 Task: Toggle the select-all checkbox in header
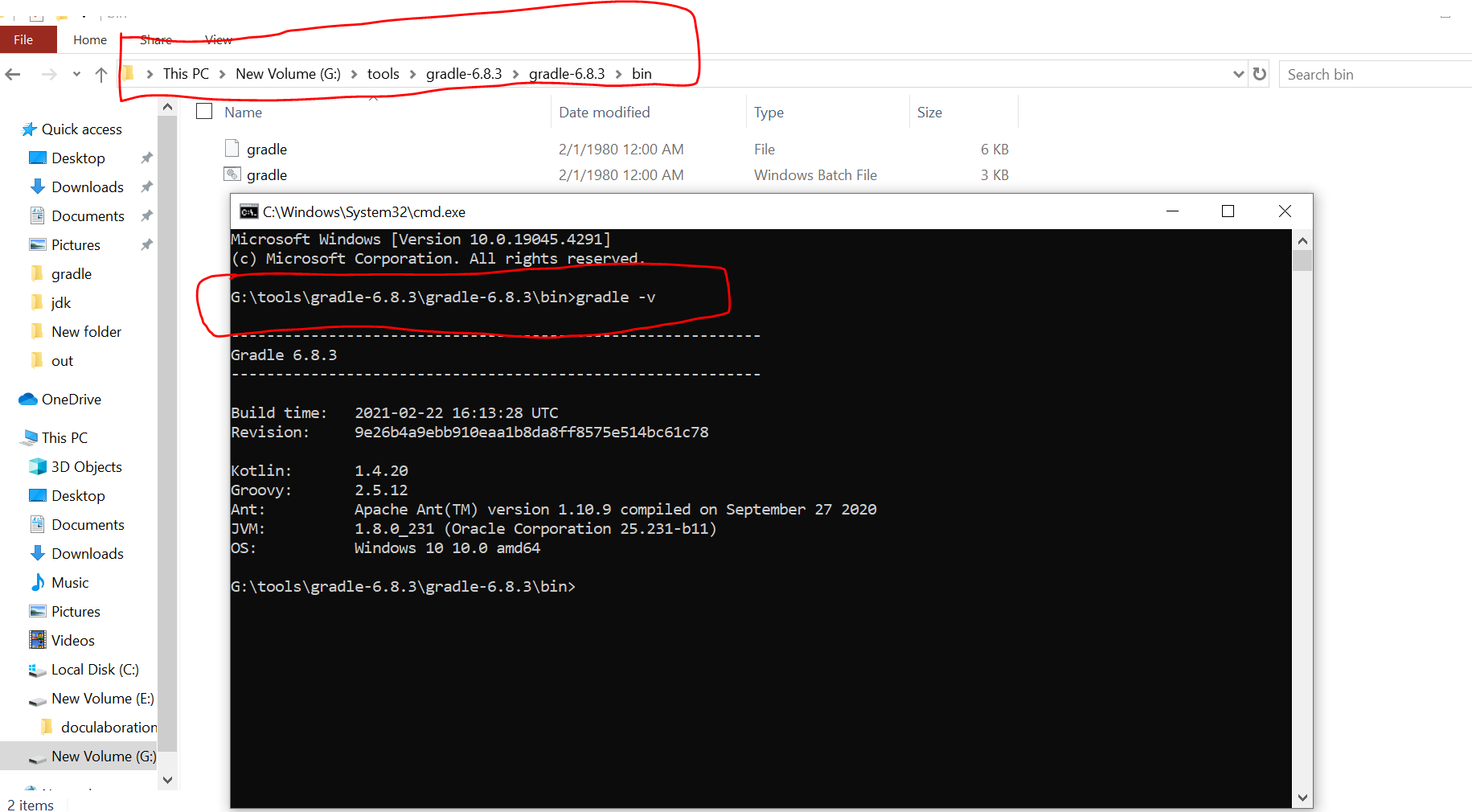coord(204,112)
